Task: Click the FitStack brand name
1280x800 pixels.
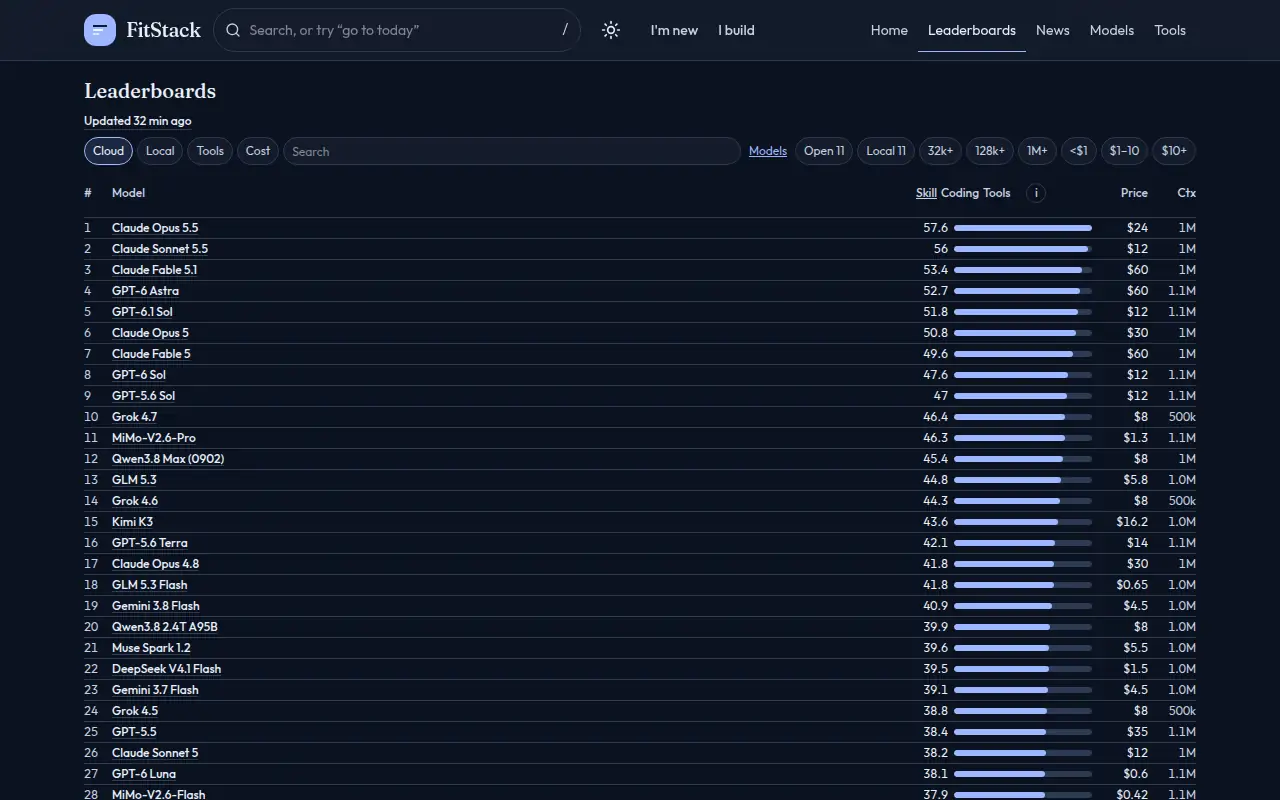Action: pos(163,30)
